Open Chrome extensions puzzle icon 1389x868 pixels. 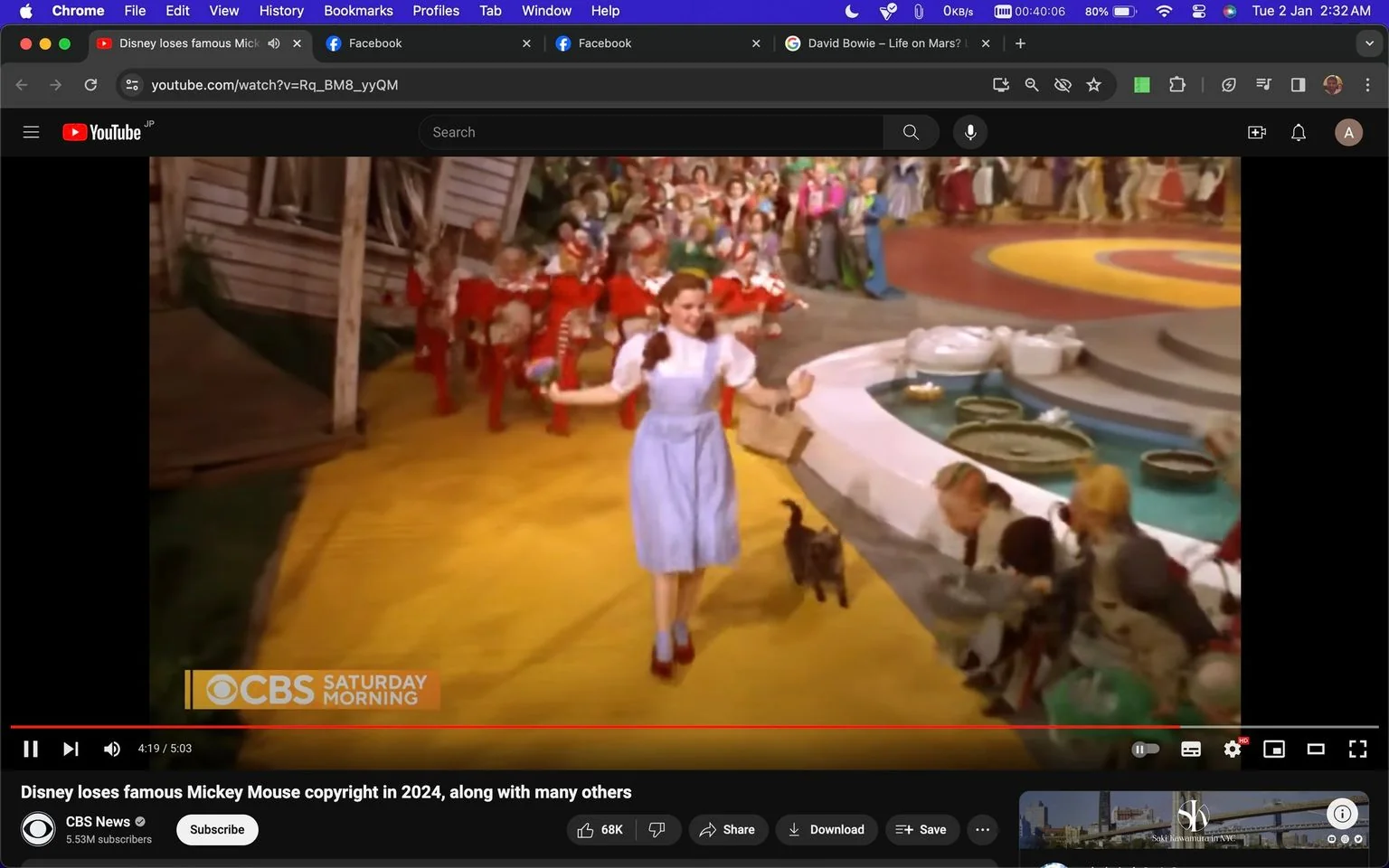pos(1177,85)
